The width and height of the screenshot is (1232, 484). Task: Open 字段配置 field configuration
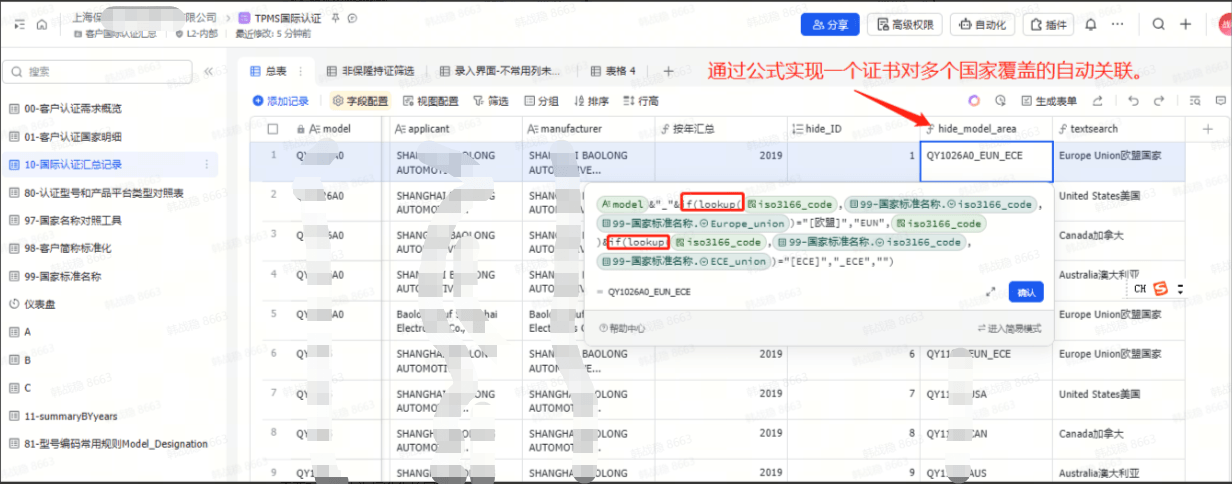(360, 101)
